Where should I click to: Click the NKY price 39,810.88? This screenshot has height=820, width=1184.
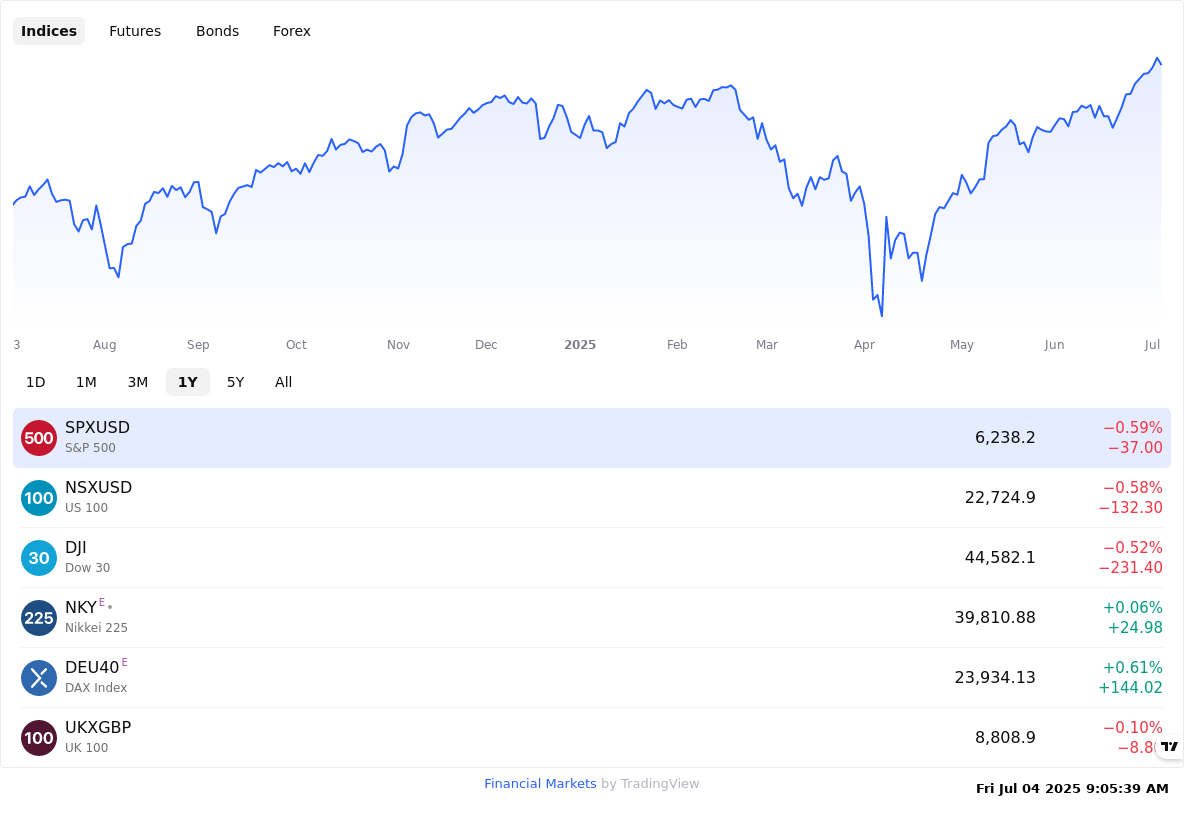pyautogui.click(x=995, y=618)
